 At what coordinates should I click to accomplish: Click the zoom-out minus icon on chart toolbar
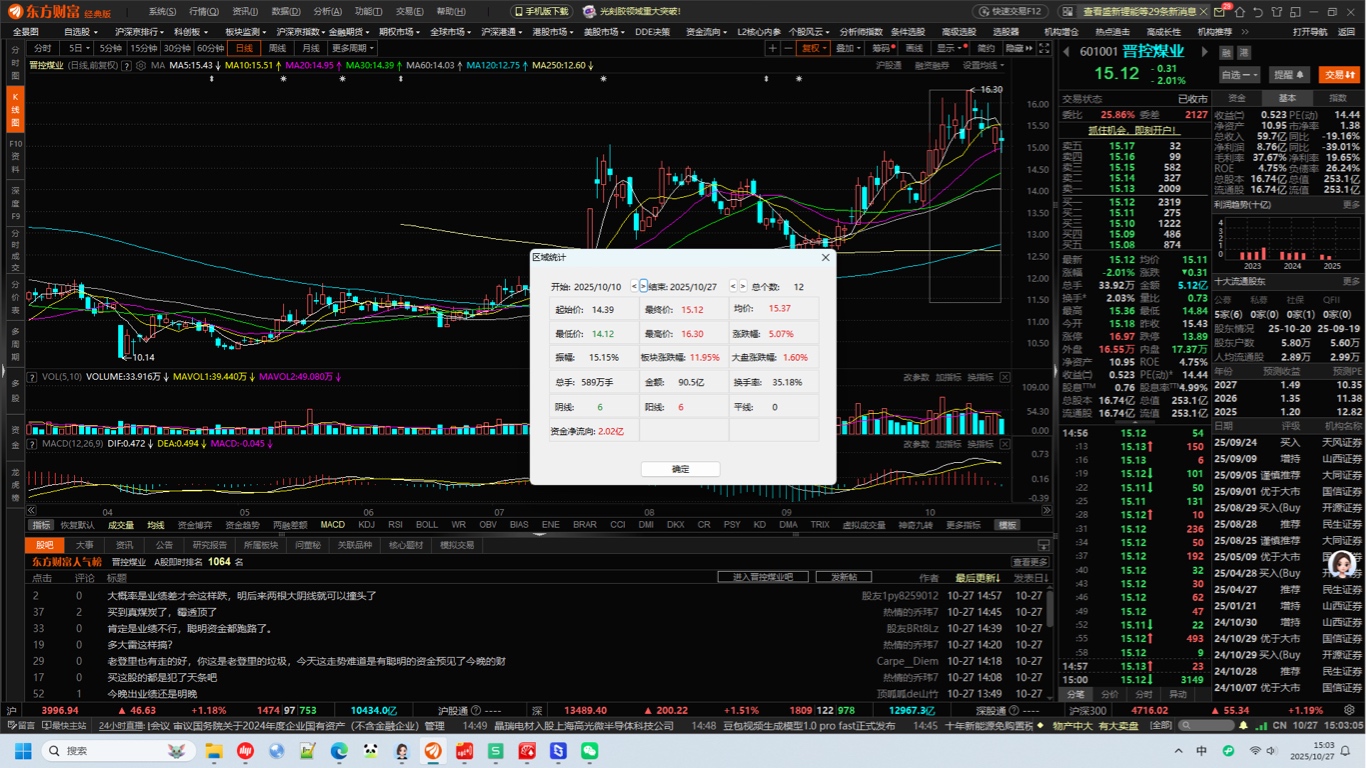click(788, 48)
